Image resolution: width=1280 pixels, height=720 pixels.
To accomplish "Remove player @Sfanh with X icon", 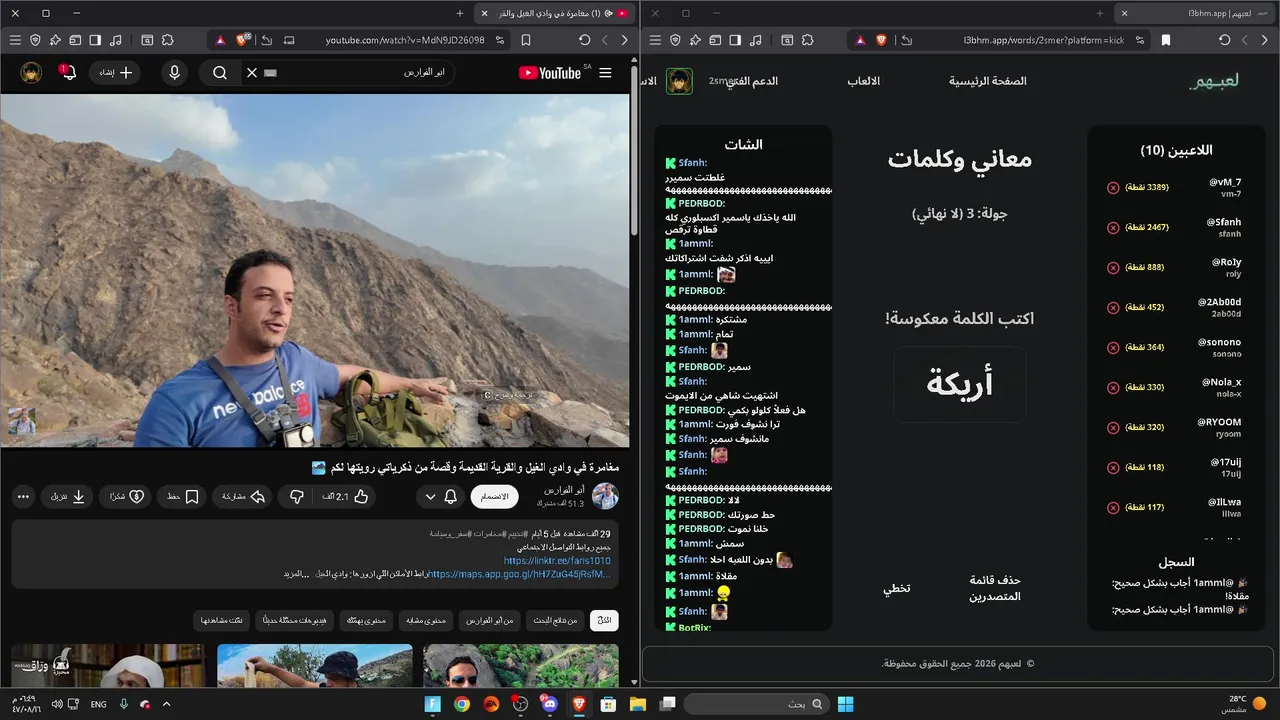I will [x=1113, y=227].
